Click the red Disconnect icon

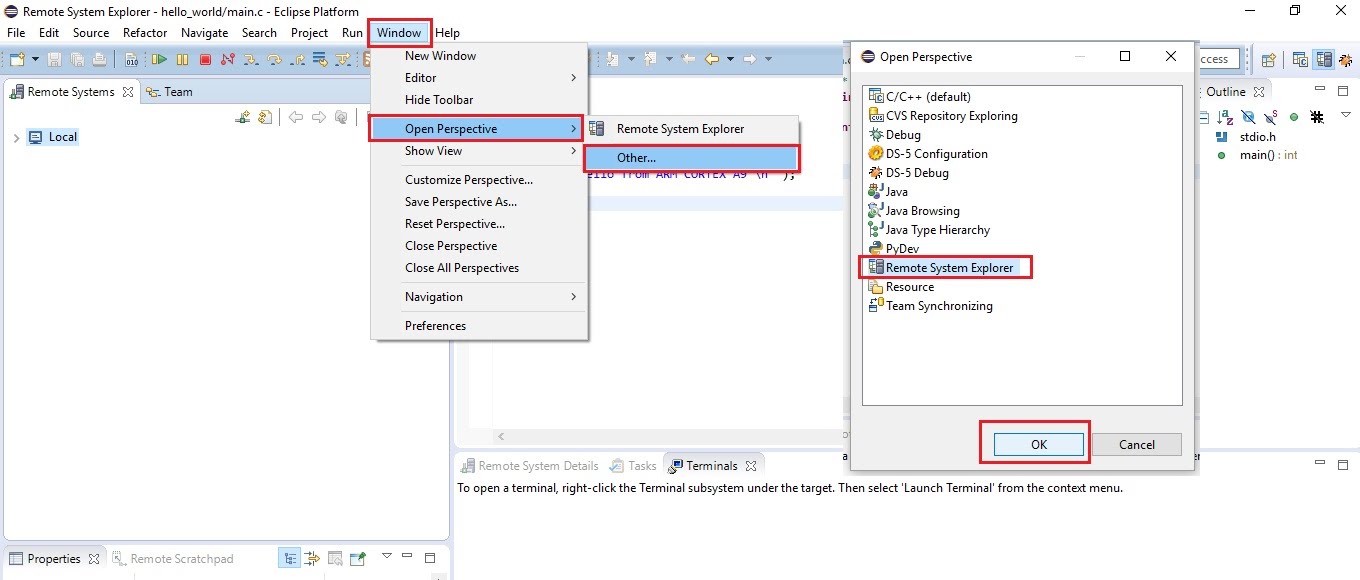pos(228,60)
